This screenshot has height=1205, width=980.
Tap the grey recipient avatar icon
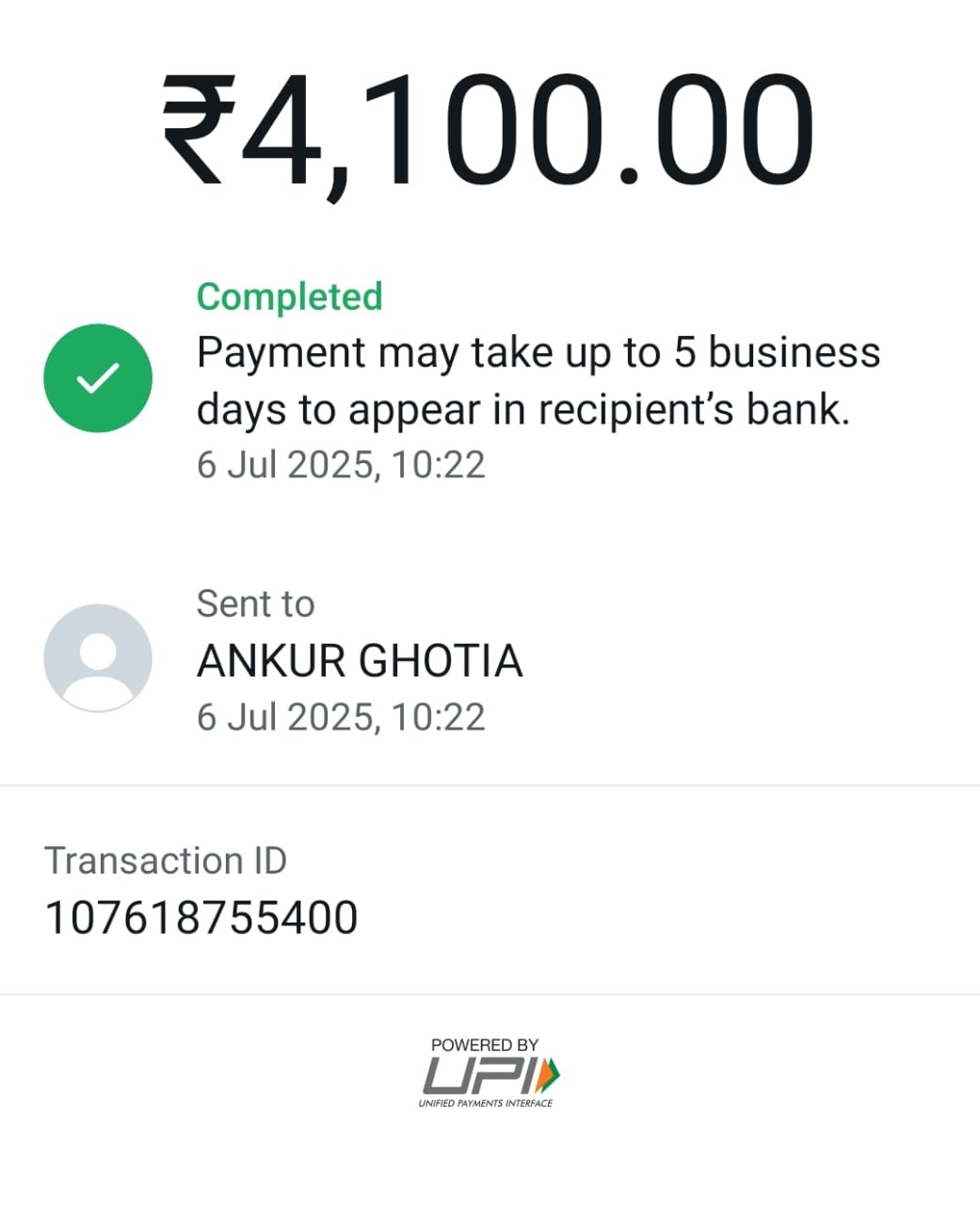pos(98,658)
